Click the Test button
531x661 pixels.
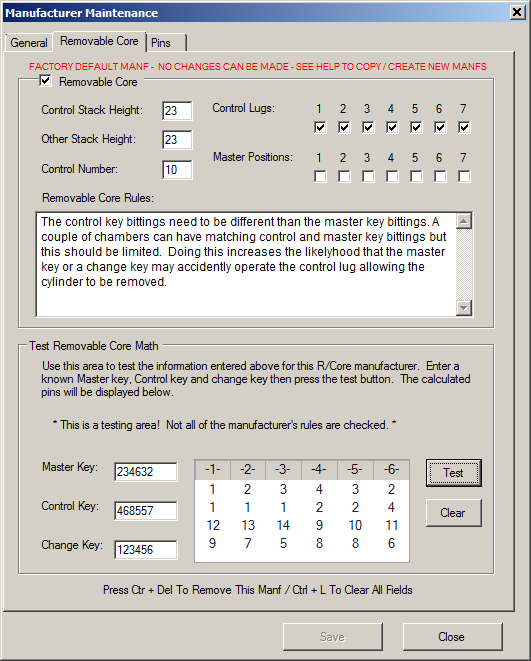click(x=453, y=473)
